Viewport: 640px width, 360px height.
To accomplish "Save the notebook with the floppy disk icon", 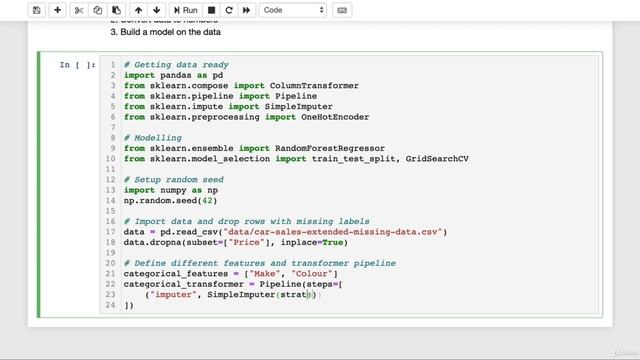I will coord(37,10).
